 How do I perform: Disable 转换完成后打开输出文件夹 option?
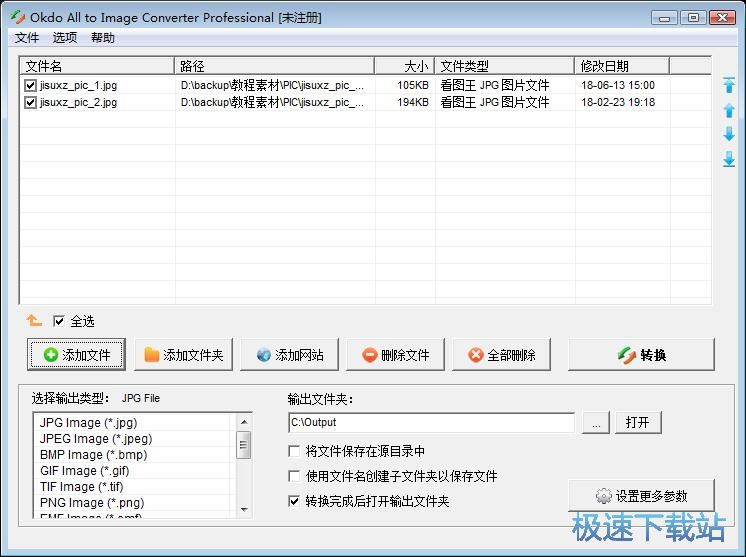click(294, 501)
